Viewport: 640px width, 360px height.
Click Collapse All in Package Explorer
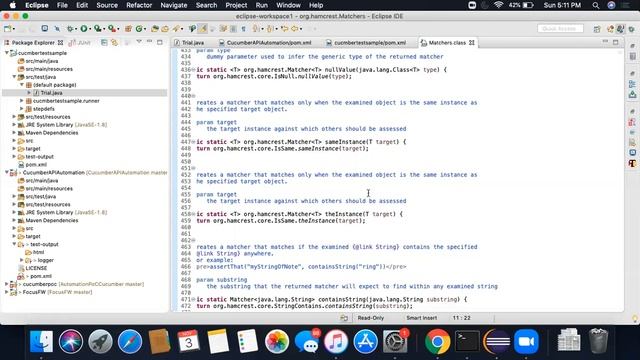tap(104, 42)
